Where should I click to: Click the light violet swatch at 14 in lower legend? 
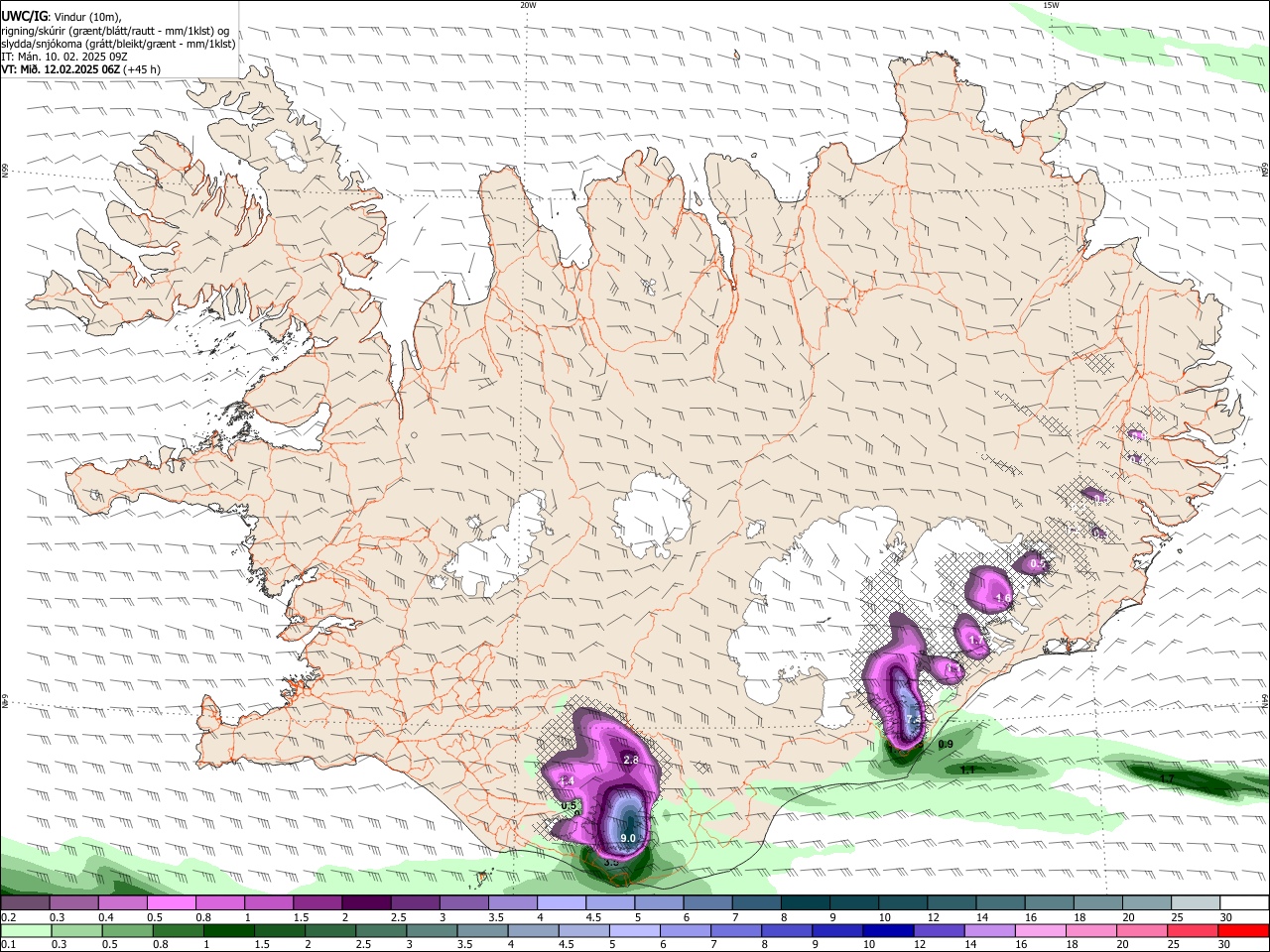[989, 930]
